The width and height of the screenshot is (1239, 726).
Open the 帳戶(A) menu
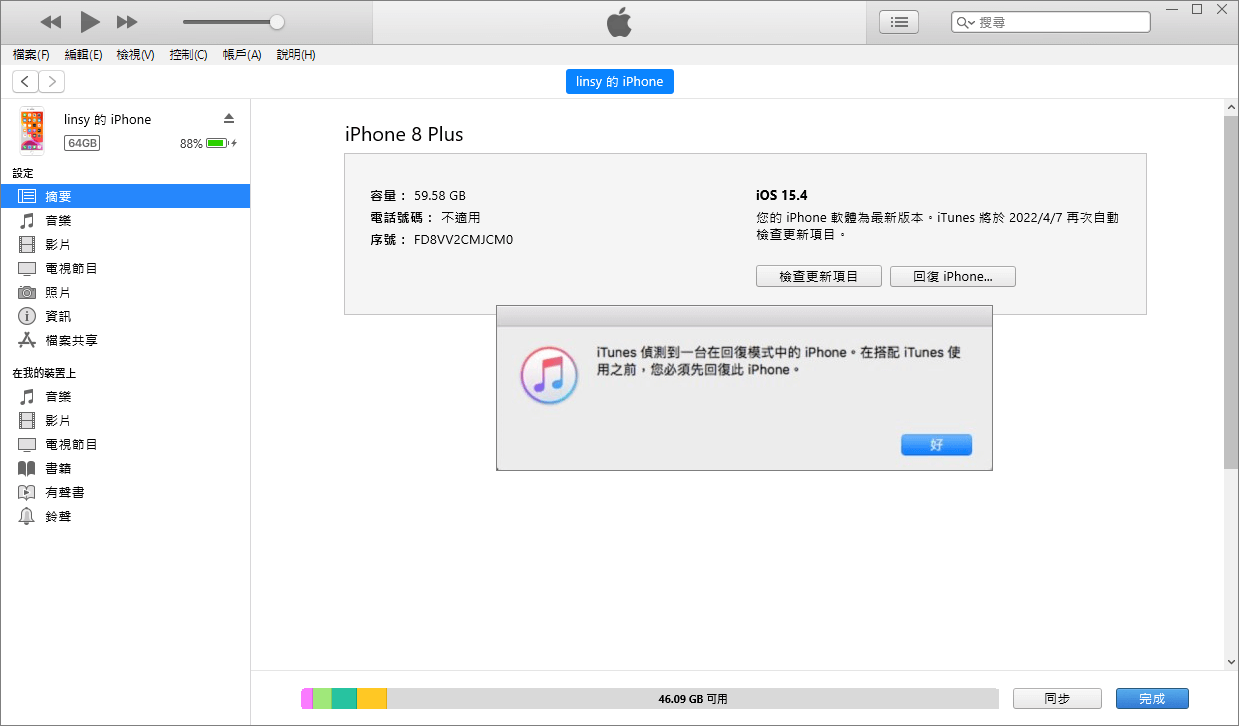point(241,55)
